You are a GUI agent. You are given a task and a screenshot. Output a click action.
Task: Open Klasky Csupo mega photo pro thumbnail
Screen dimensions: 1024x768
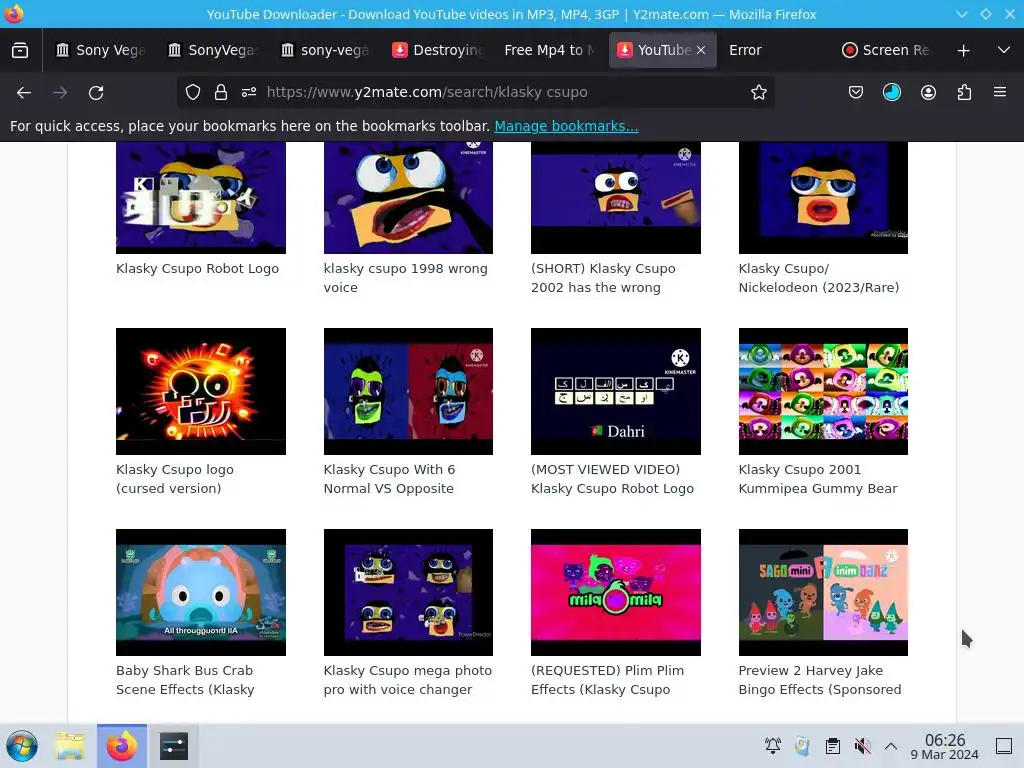(408, 592)
